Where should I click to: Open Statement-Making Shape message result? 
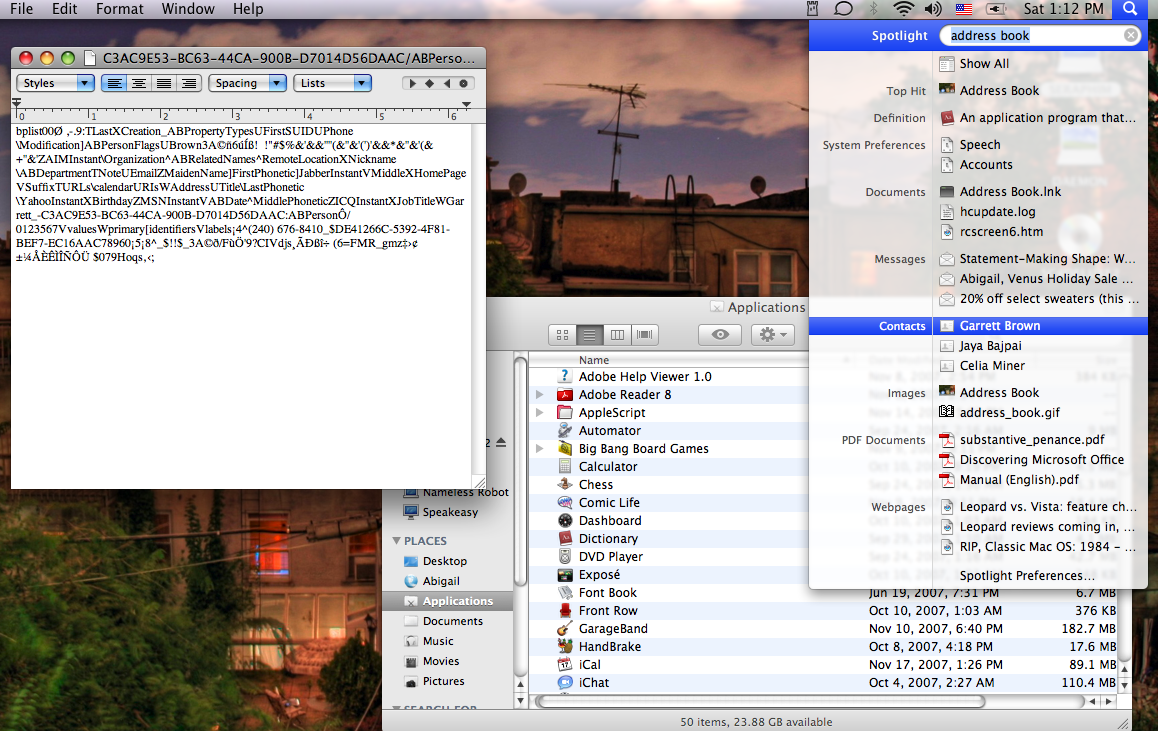(x=1037, y=258)
